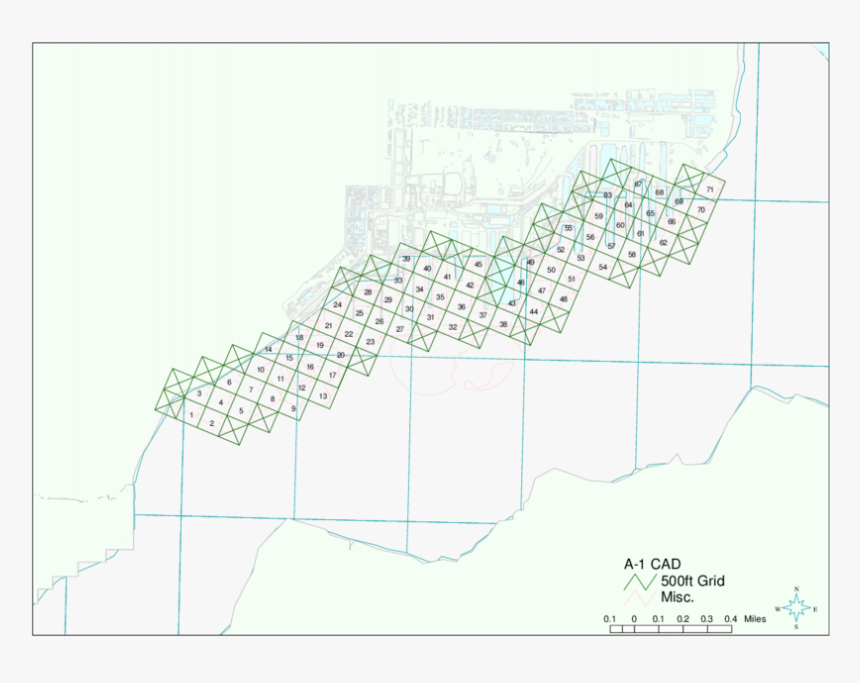860x683 pixels.
Task: Select grid cell labeled 66
Action: click(x=672, y=222)
